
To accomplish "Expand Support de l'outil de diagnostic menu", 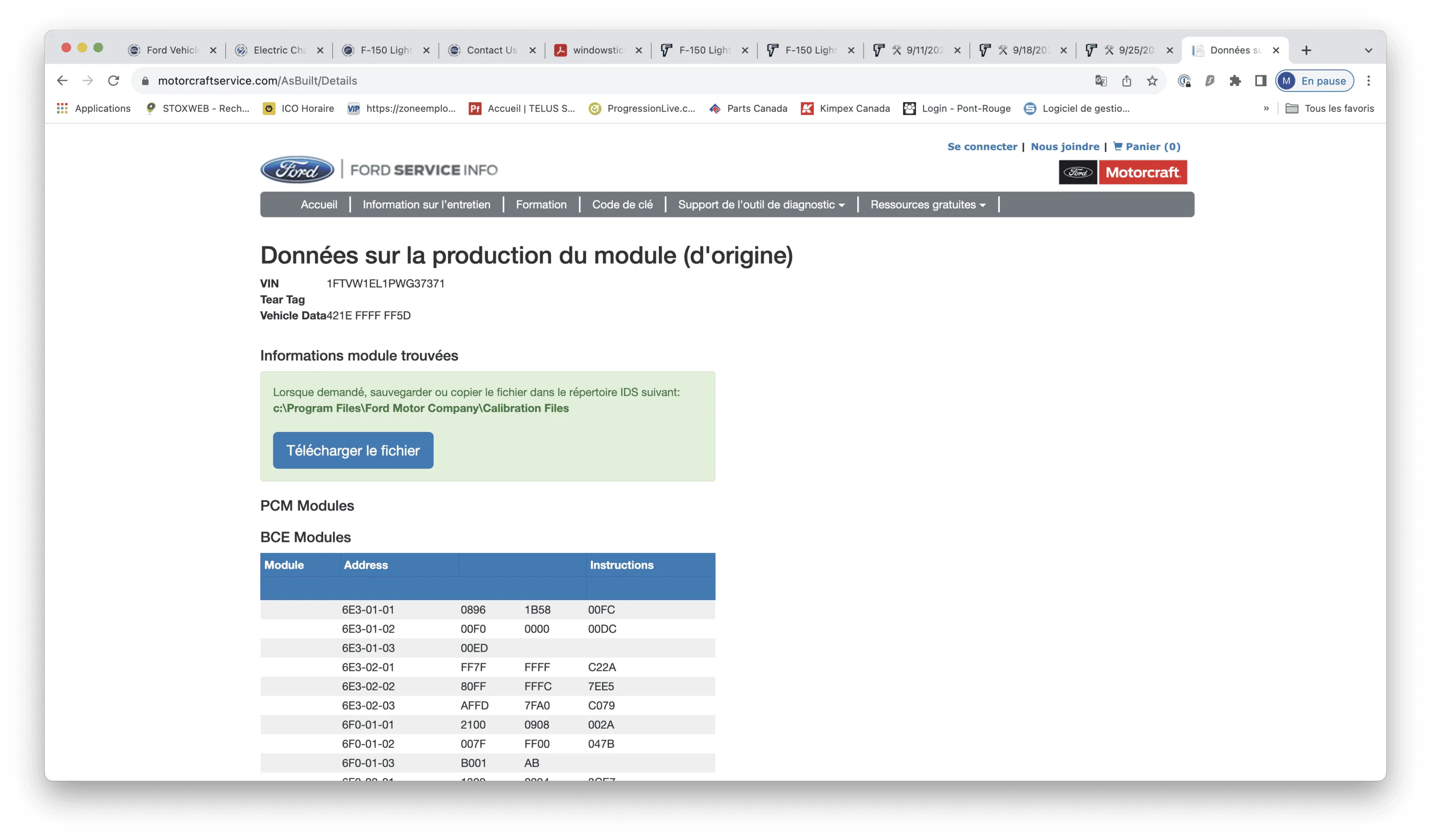I will tap(761, 205).
